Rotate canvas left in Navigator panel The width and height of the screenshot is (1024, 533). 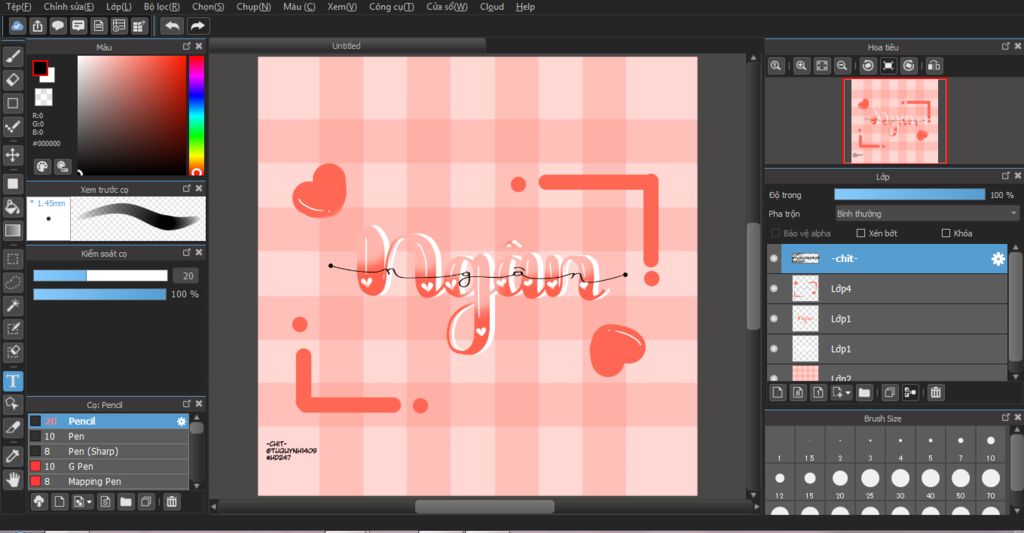[x=868, y=65]
